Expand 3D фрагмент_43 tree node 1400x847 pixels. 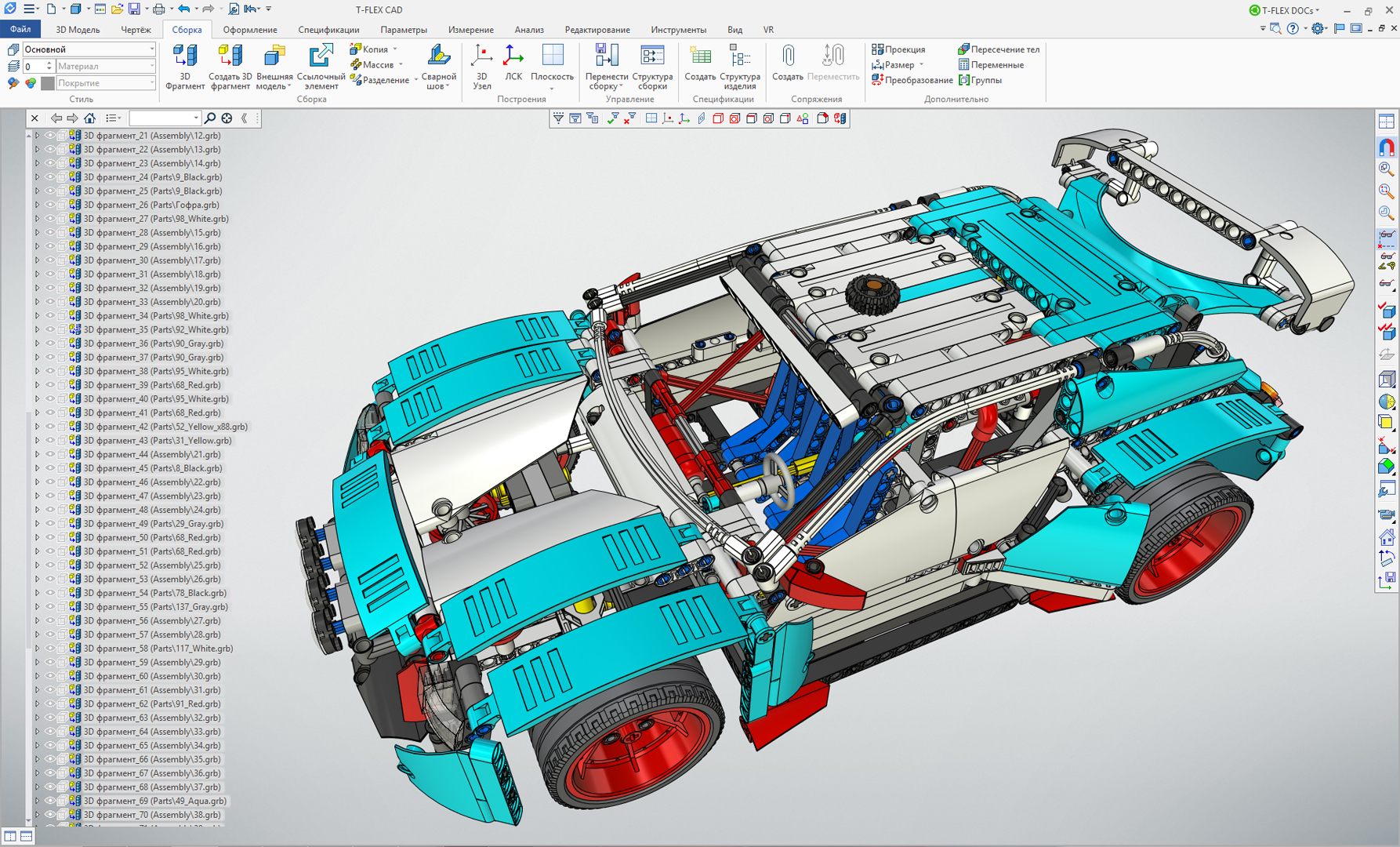point(37,441)
